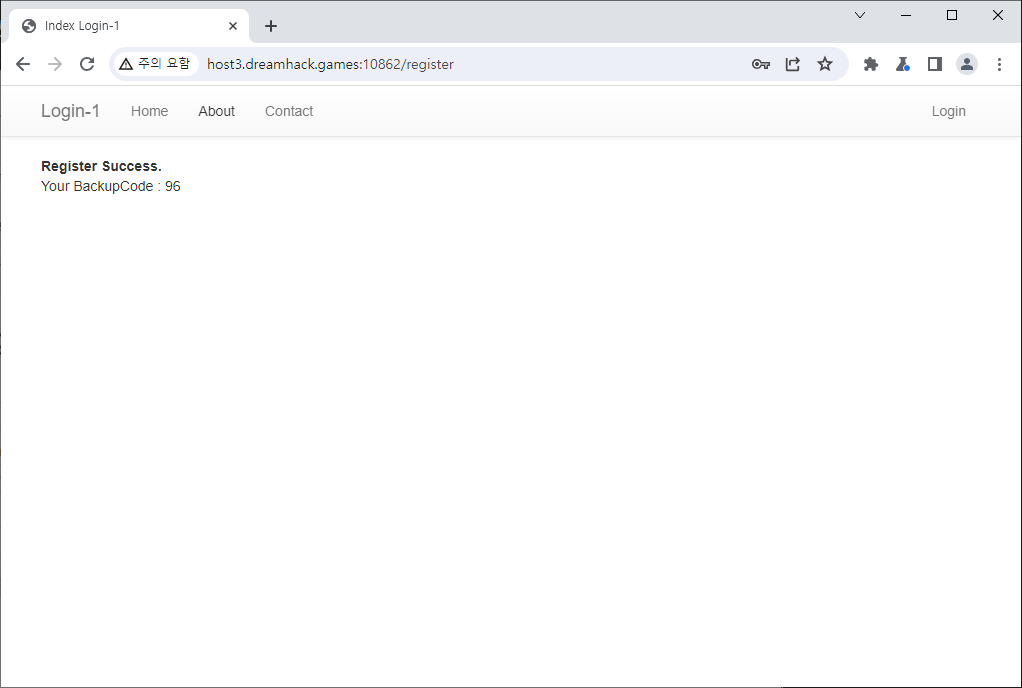Viewport: 1022px width, 688px height.
Task: Toggle the browser side panel
Action: (x=934, y=64)
